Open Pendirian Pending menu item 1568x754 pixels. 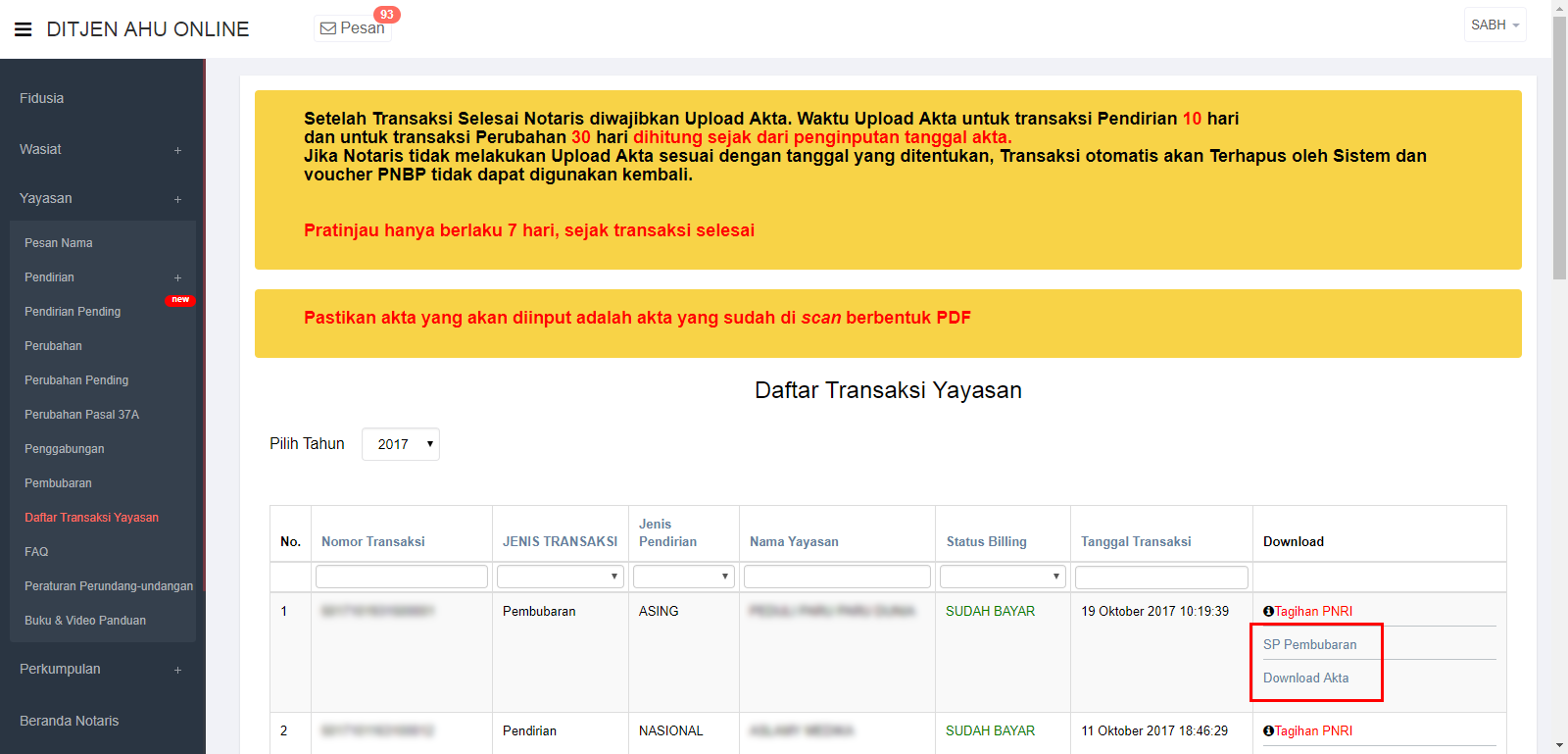(73, 312)
